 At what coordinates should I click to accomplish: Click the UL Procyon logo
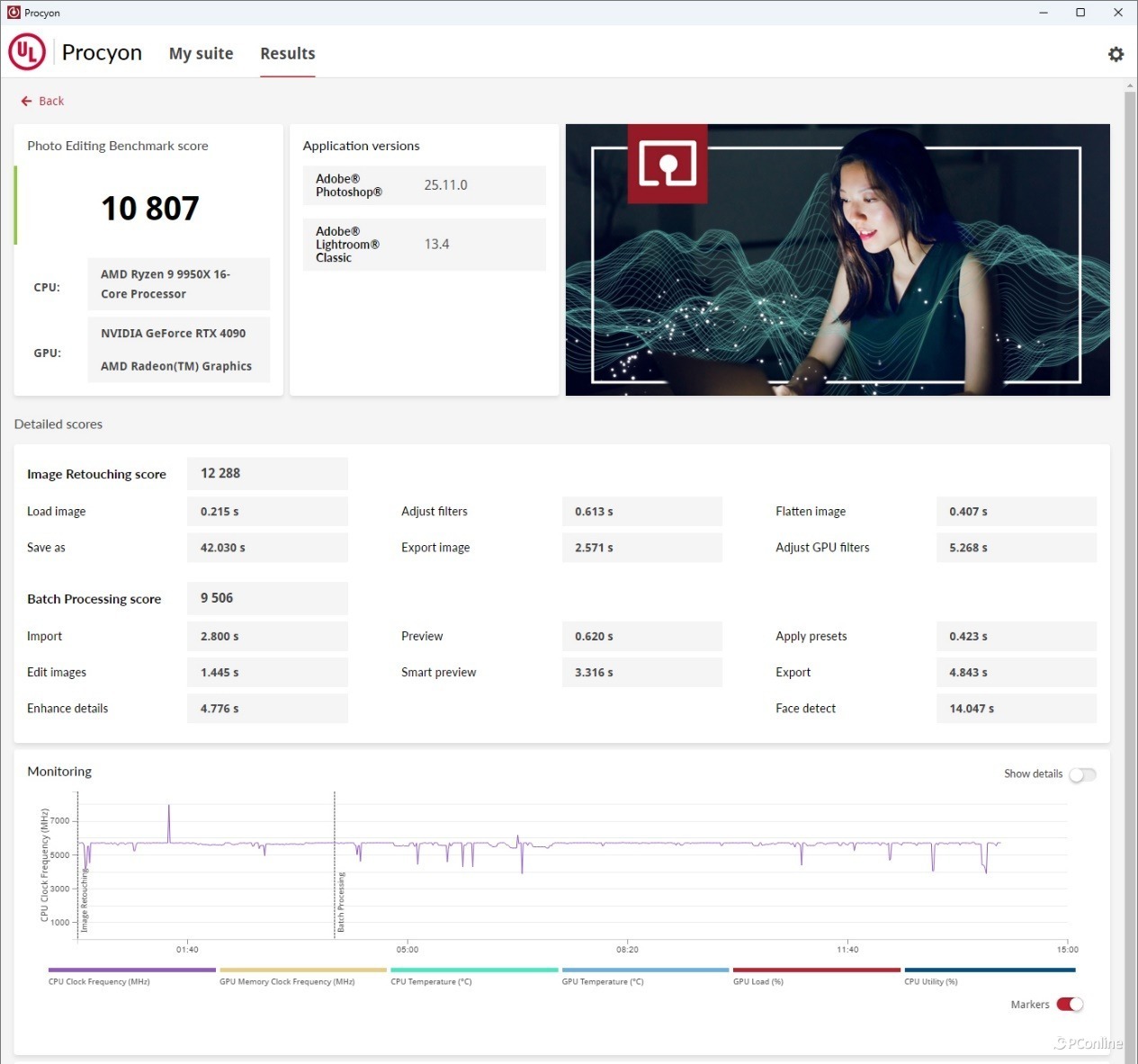[27, 52]
